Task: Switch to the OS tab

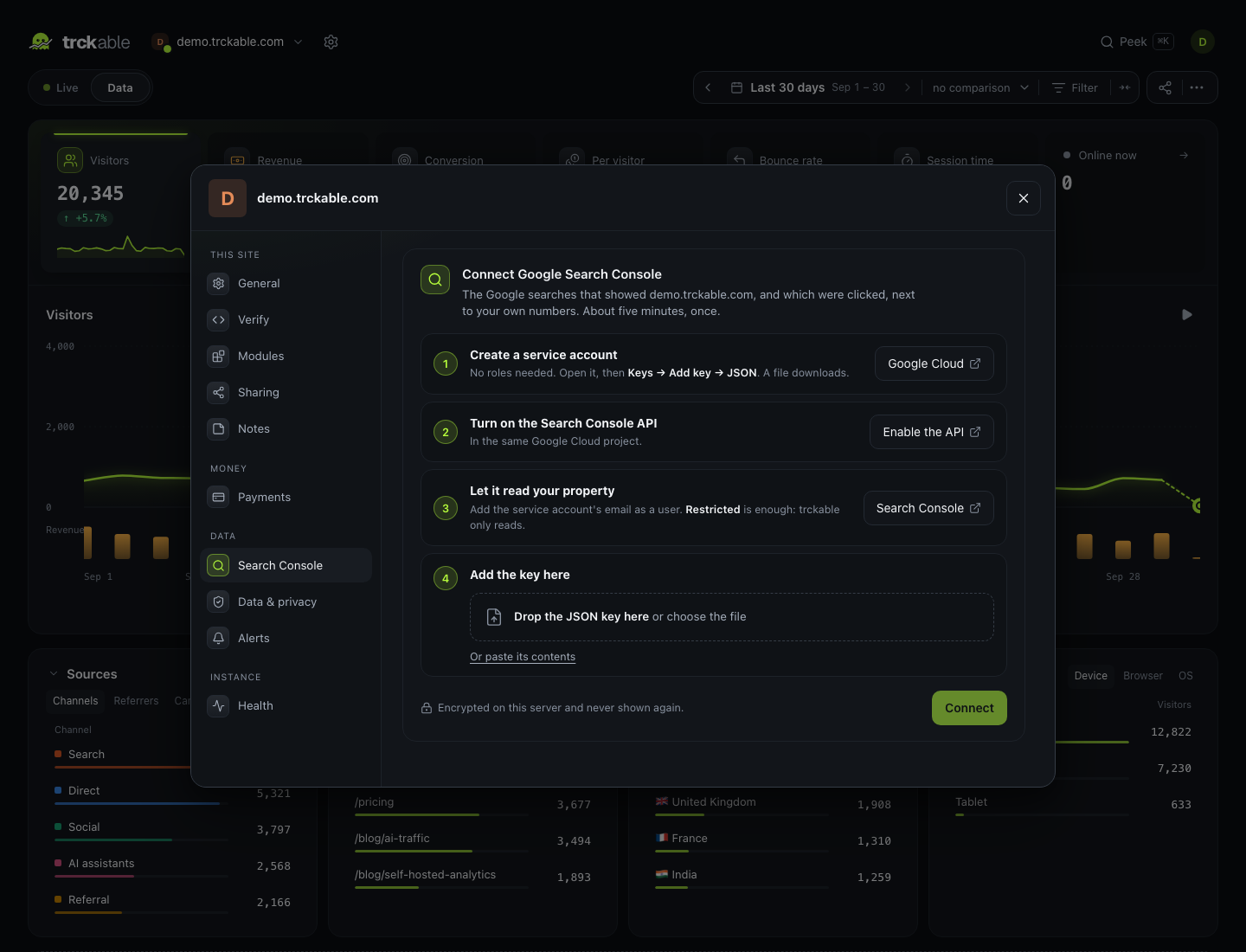Action: (1185, 676)
